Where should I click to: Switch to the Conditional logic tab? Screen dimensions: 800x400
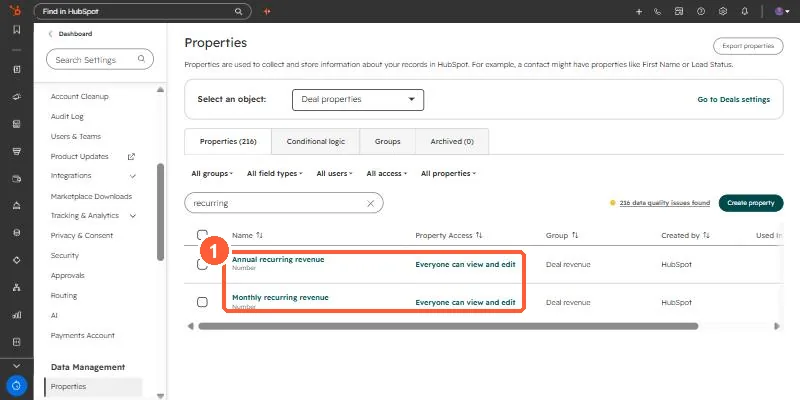(x=316, y=141)
